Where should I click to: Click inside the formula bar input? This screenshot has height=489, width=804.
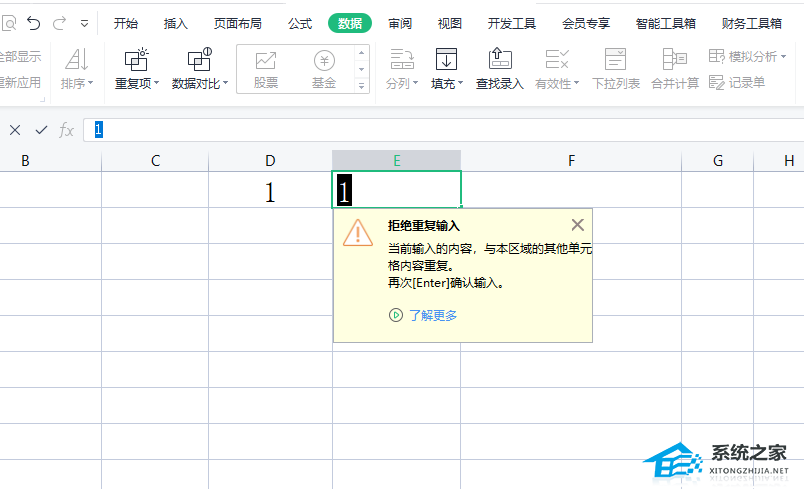point(444,130)
